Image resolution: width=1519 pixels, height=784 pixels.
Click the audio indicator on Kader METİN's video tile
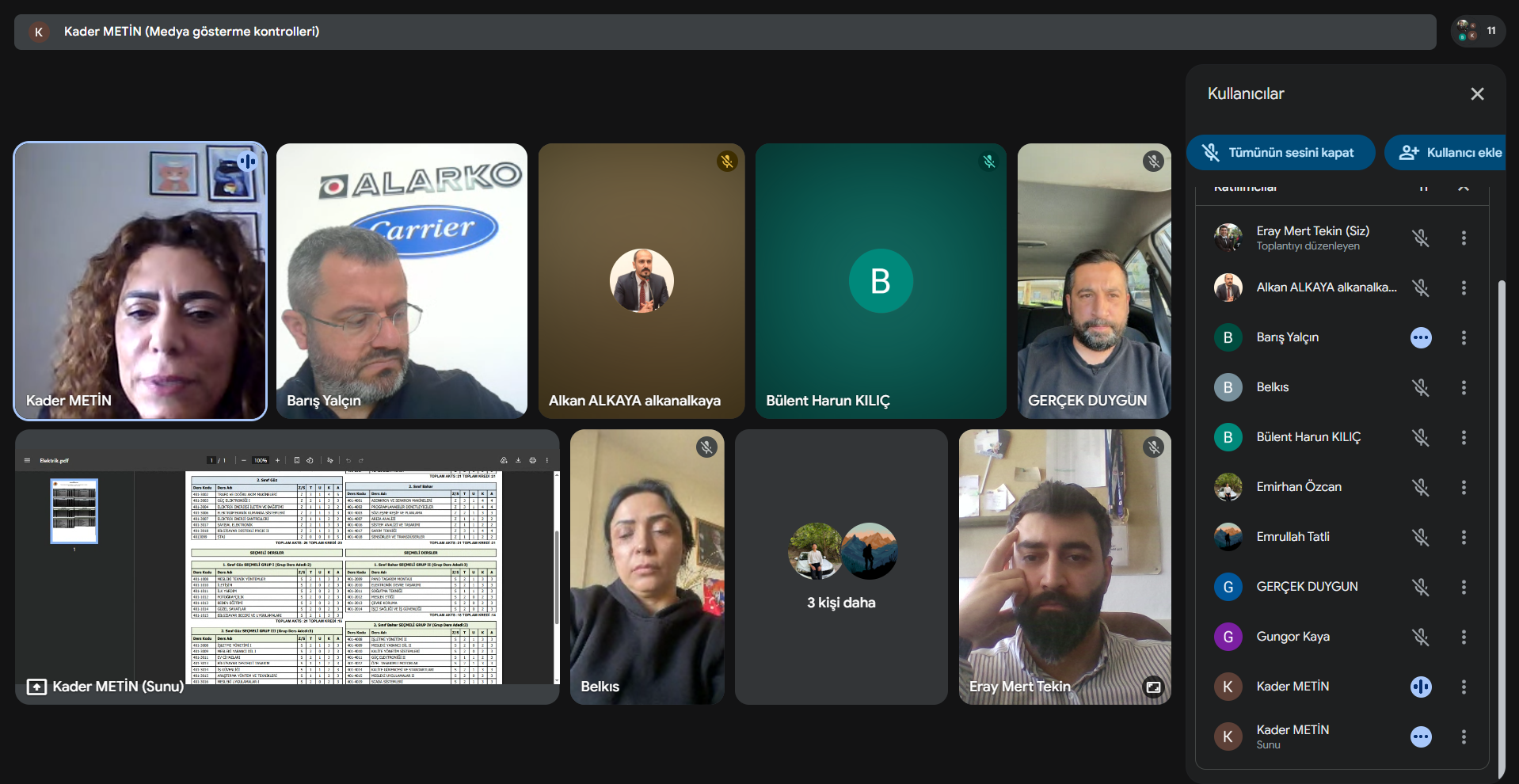coord(247,162)
